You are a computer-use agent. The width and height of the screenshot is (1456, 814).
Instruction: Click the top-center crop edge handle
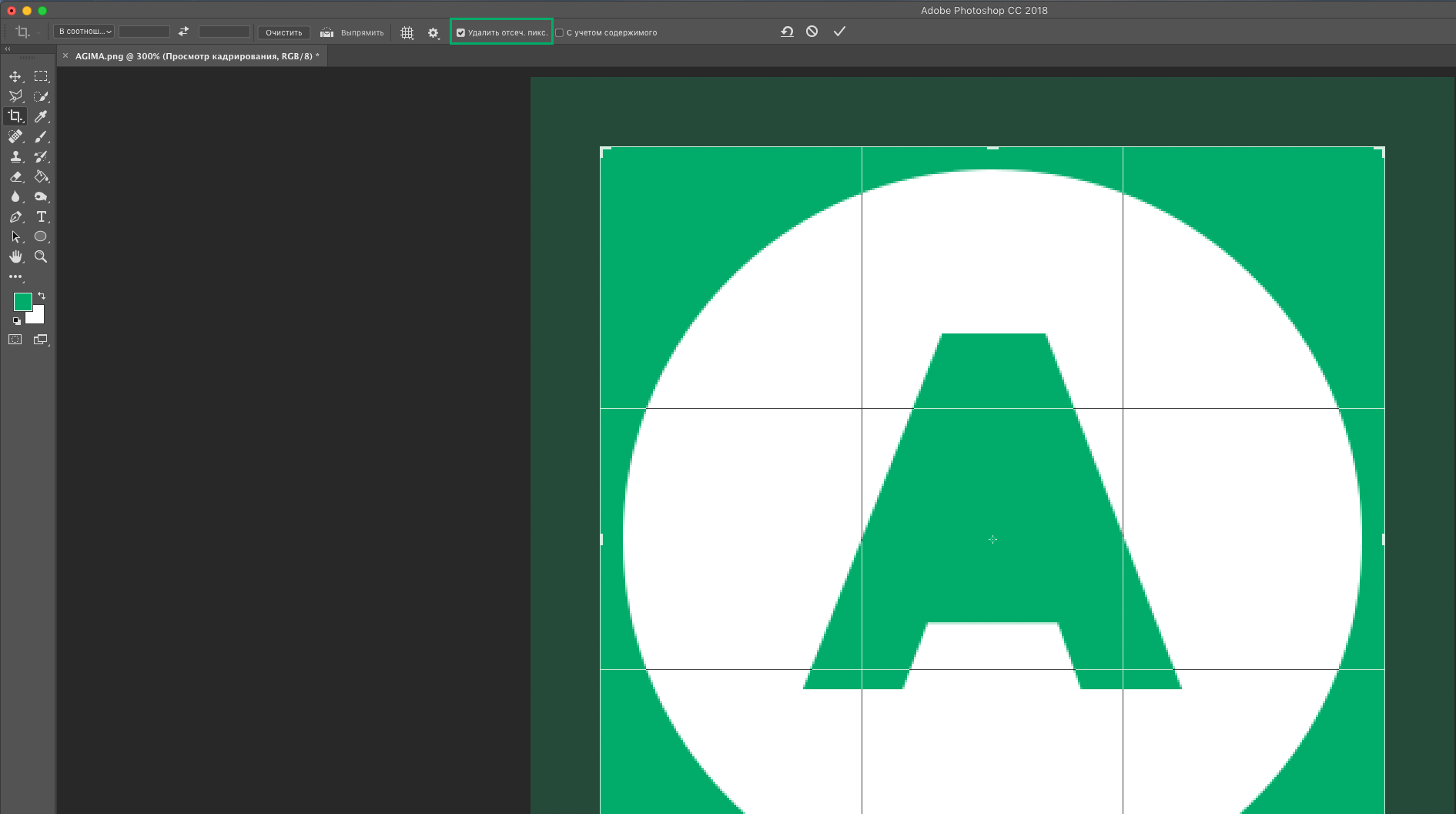pos(992,148)
